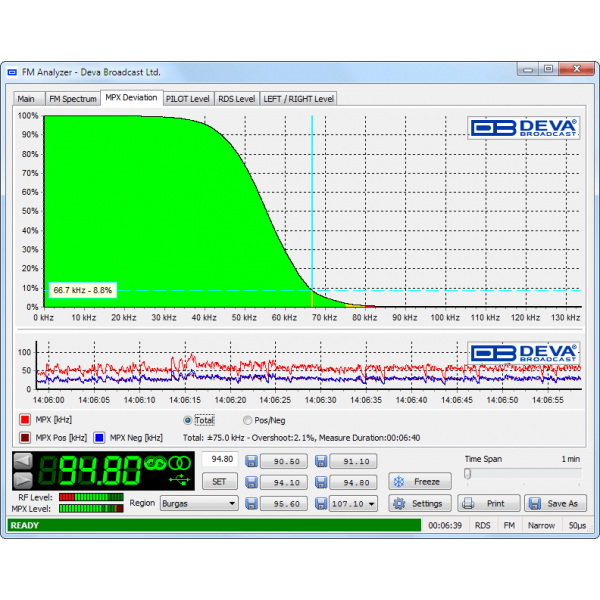Screen dimensions: 600x600
Task: Click the '70 kHz' axis label
Action: tap(324, 318)
